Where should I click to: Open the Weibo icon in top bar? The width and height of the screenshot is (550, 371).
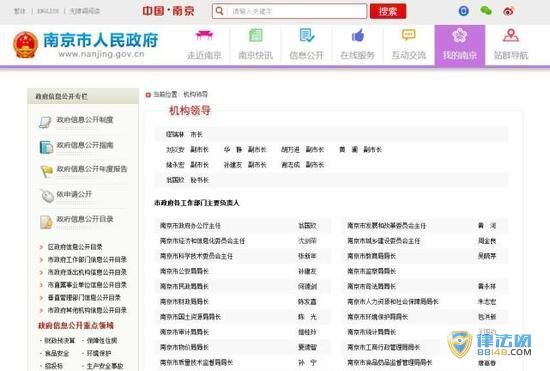tap(508, 11)
